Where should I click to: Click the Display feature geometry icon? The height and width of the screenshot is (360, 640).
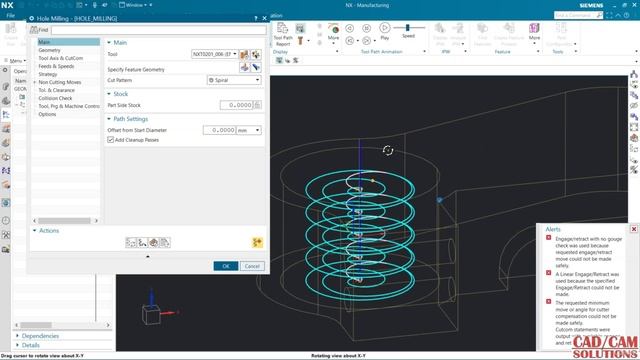[x=256, y=67]
